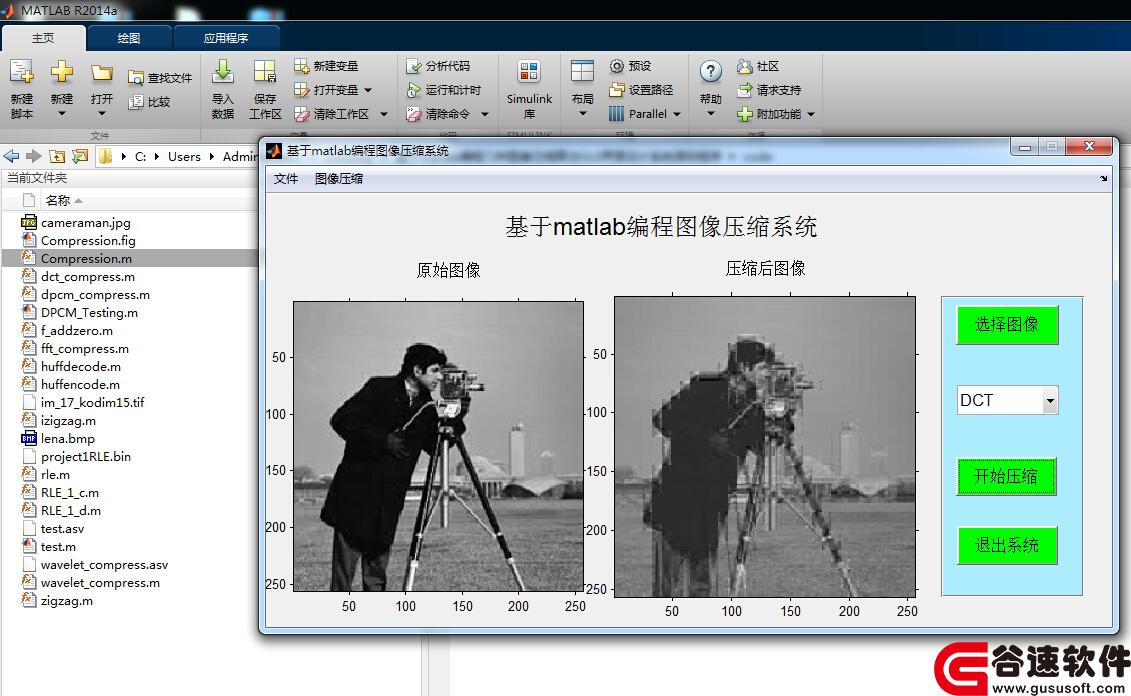Click the Clear Workspace (清除工作区) icon
This screenshot has height=696, width=1131.
tap(302, 114)
